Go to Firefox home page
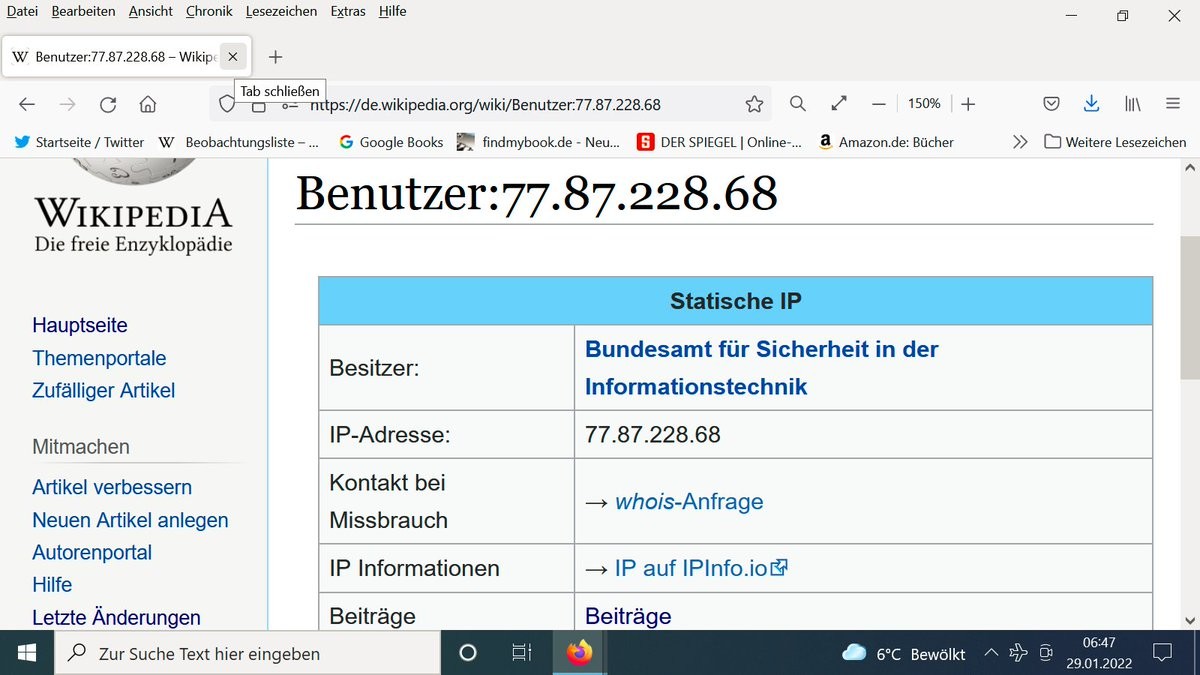Screen dimensions: 1200x675 click(148, 104)
